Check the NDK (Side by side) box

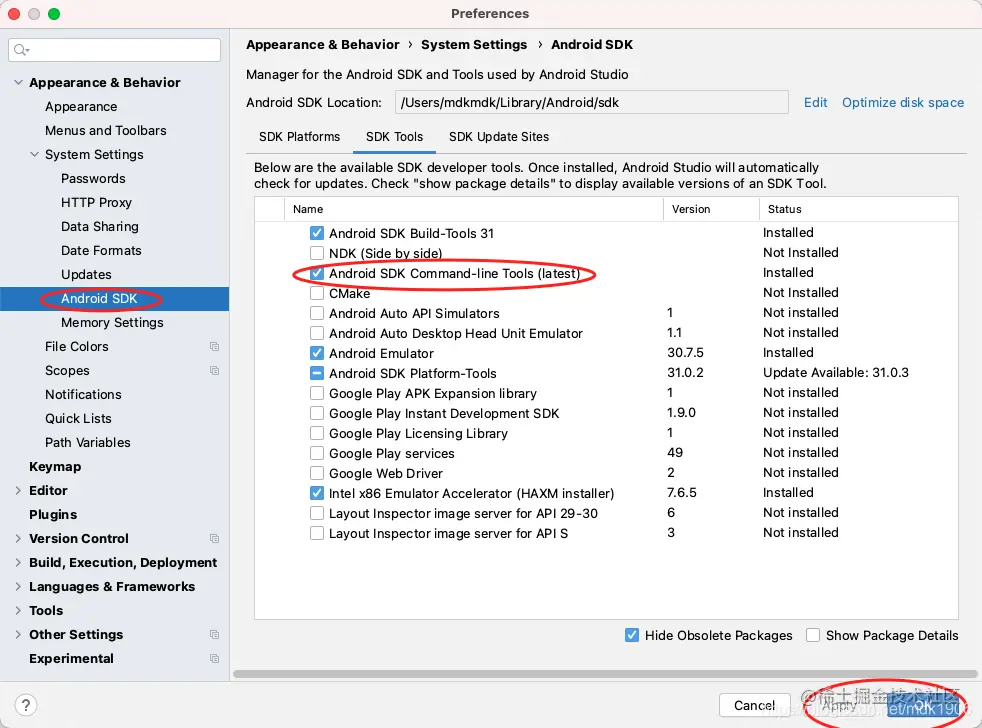click(317, 253)
